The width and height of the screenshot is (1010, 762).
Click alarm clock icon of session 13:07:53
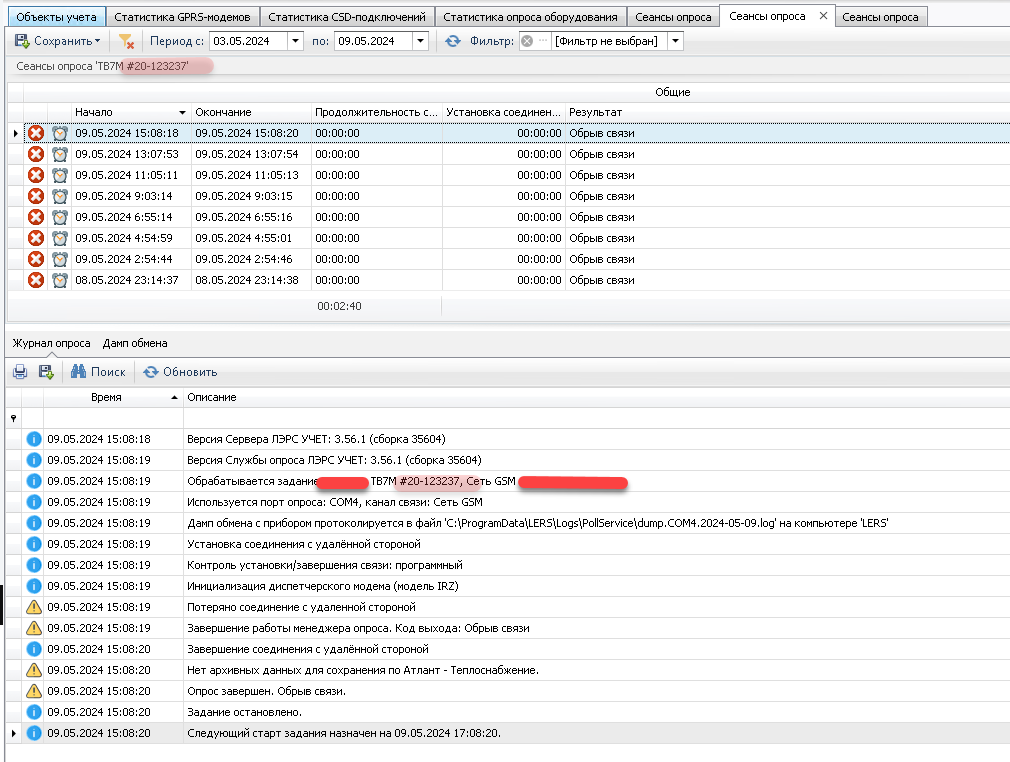tap(60, 155)
